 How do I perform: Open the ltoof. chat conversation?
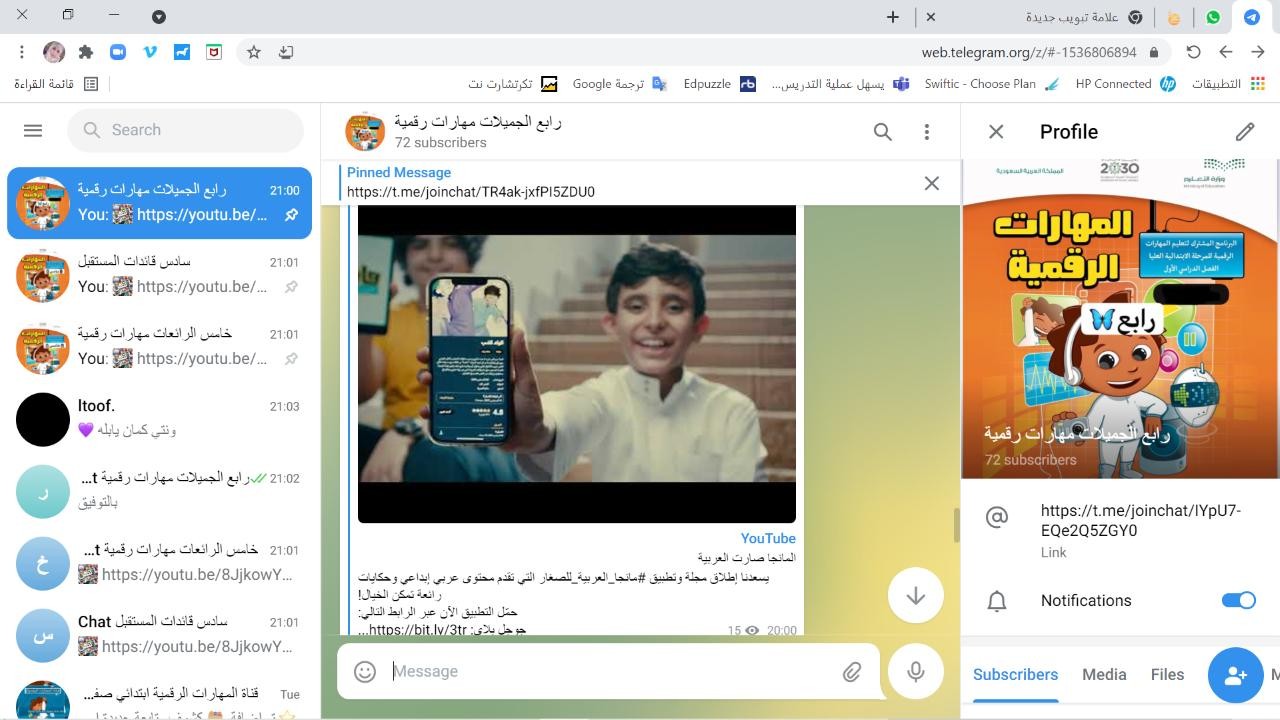[x=160, y=418]
